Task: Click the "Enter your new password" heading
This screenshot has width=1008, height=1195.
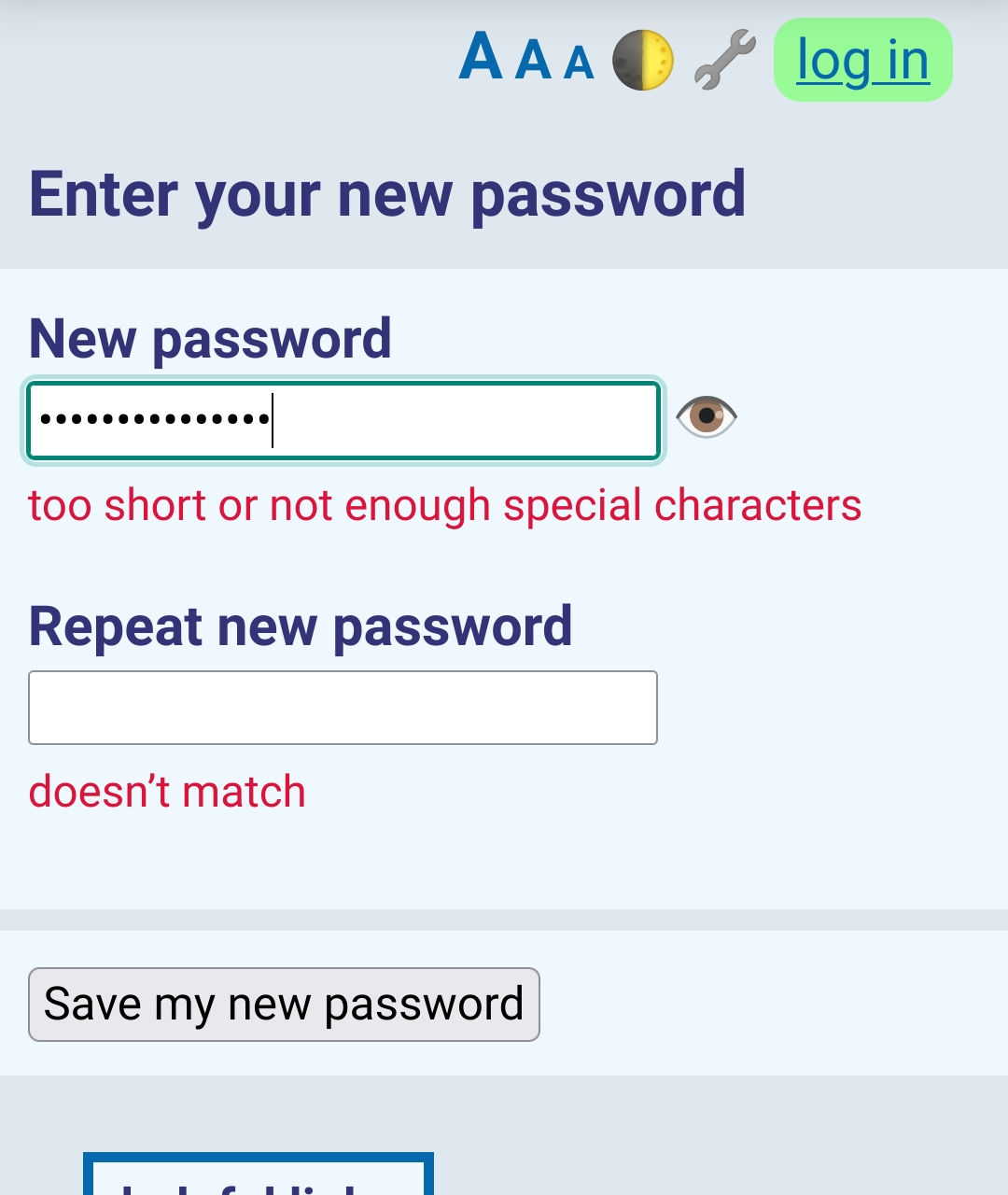Action: pyautogui.click(x=387, y=194)
